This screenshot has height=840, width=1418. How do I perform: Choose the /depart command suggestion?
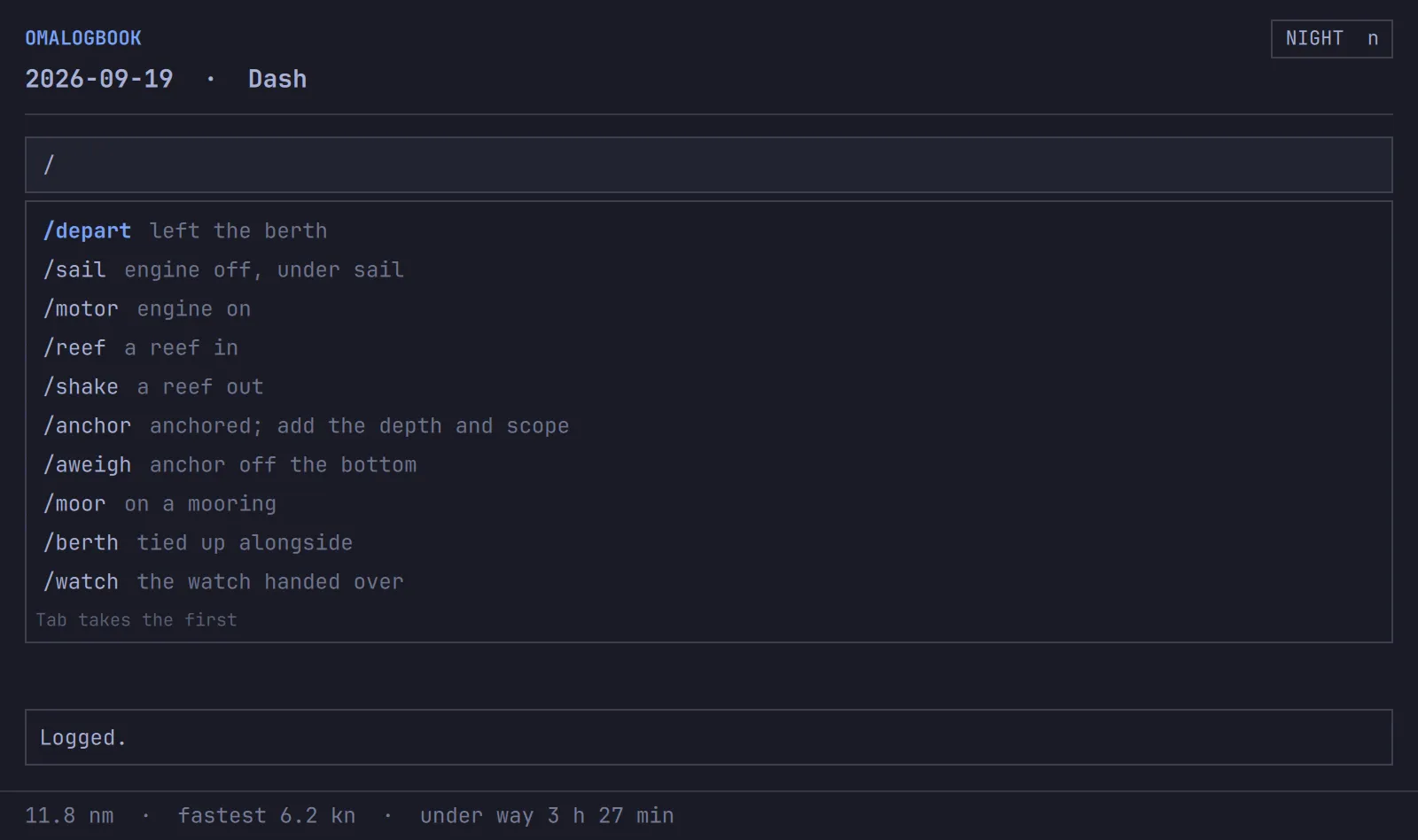point(709,230)
